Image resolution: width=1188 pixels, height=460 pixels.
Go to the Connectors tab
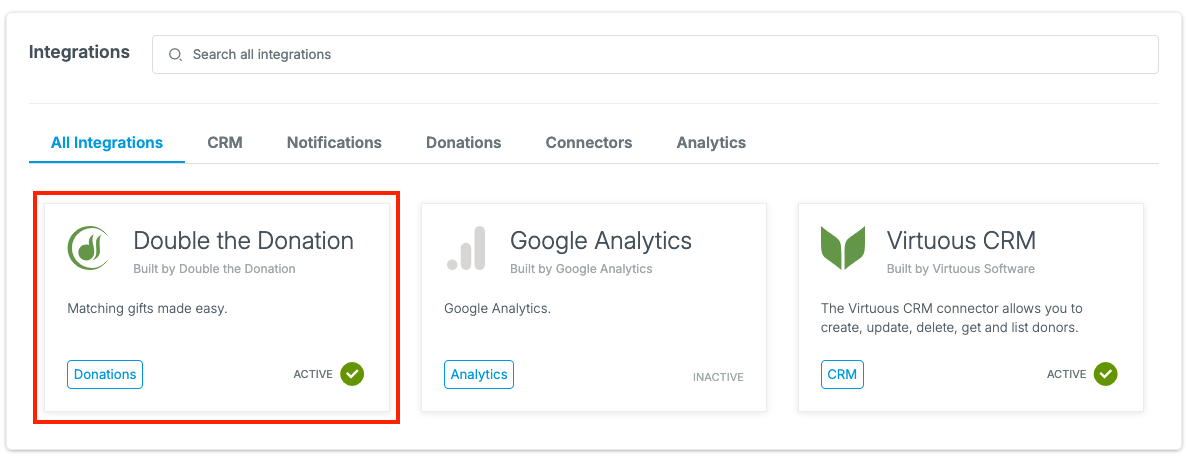[x=589, y=142]
